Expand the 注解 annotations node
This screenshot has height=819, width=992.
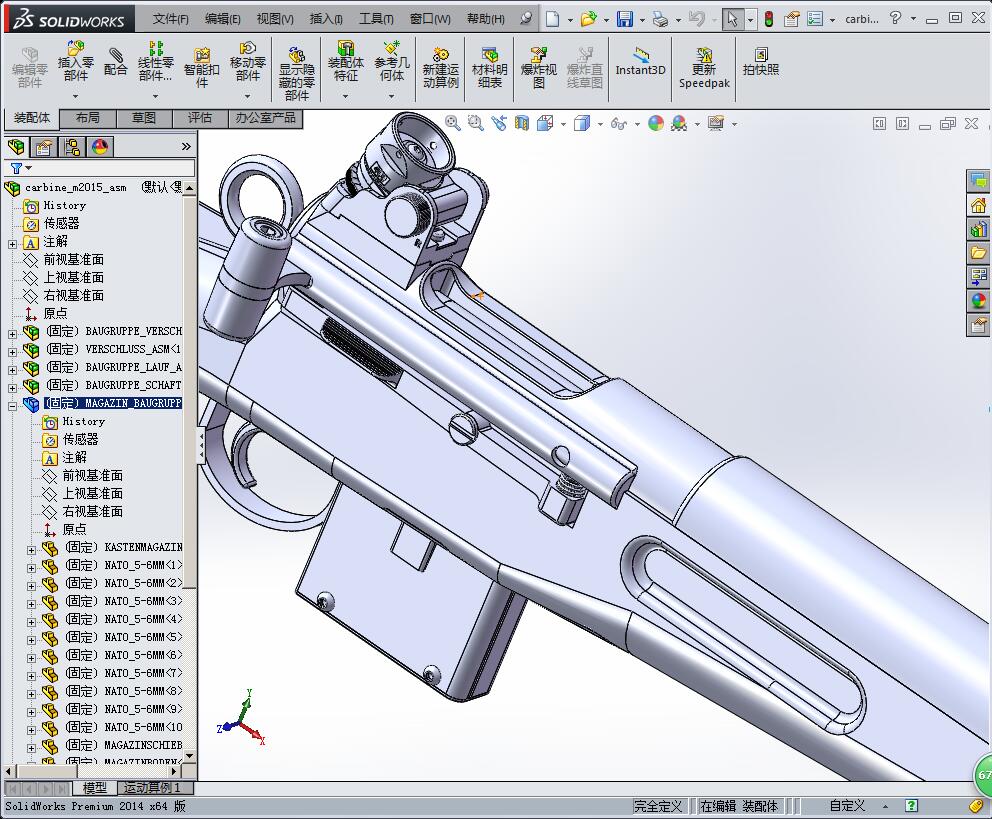pos(12,243)
